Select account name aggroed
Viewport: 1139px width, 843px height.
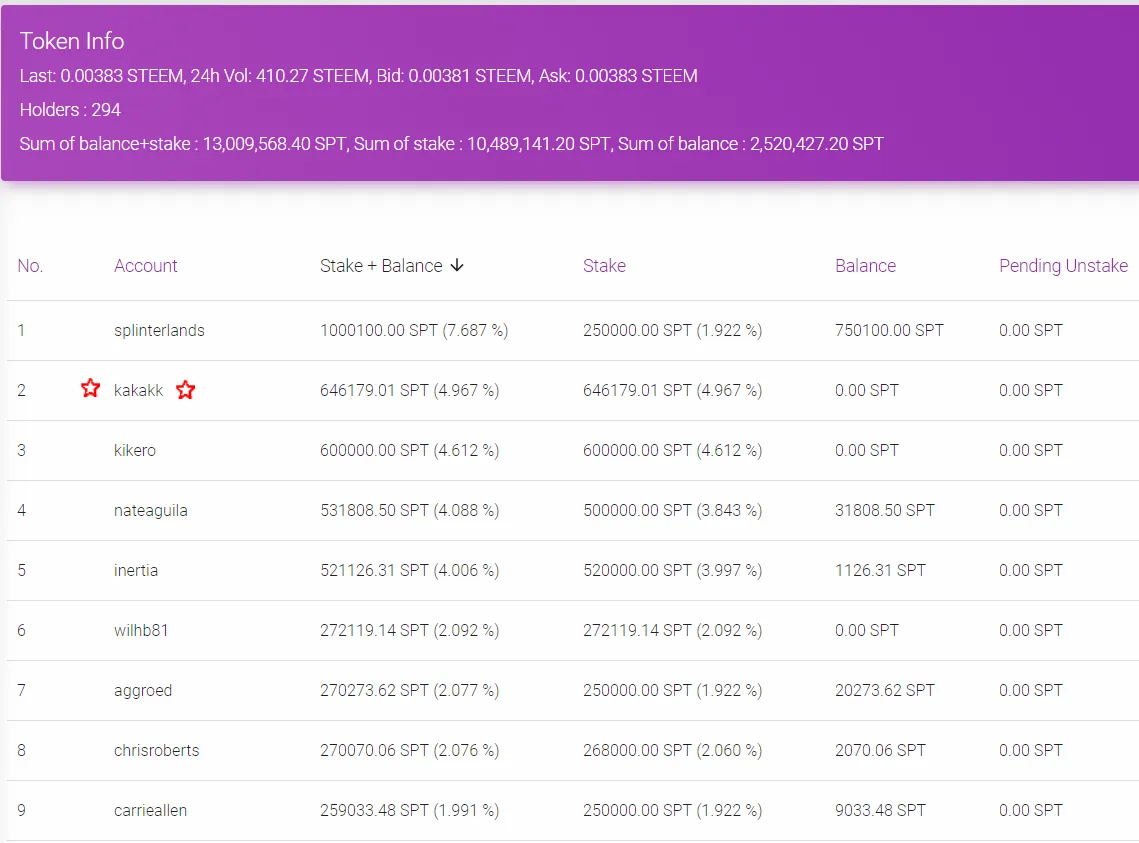click(143, 691)
